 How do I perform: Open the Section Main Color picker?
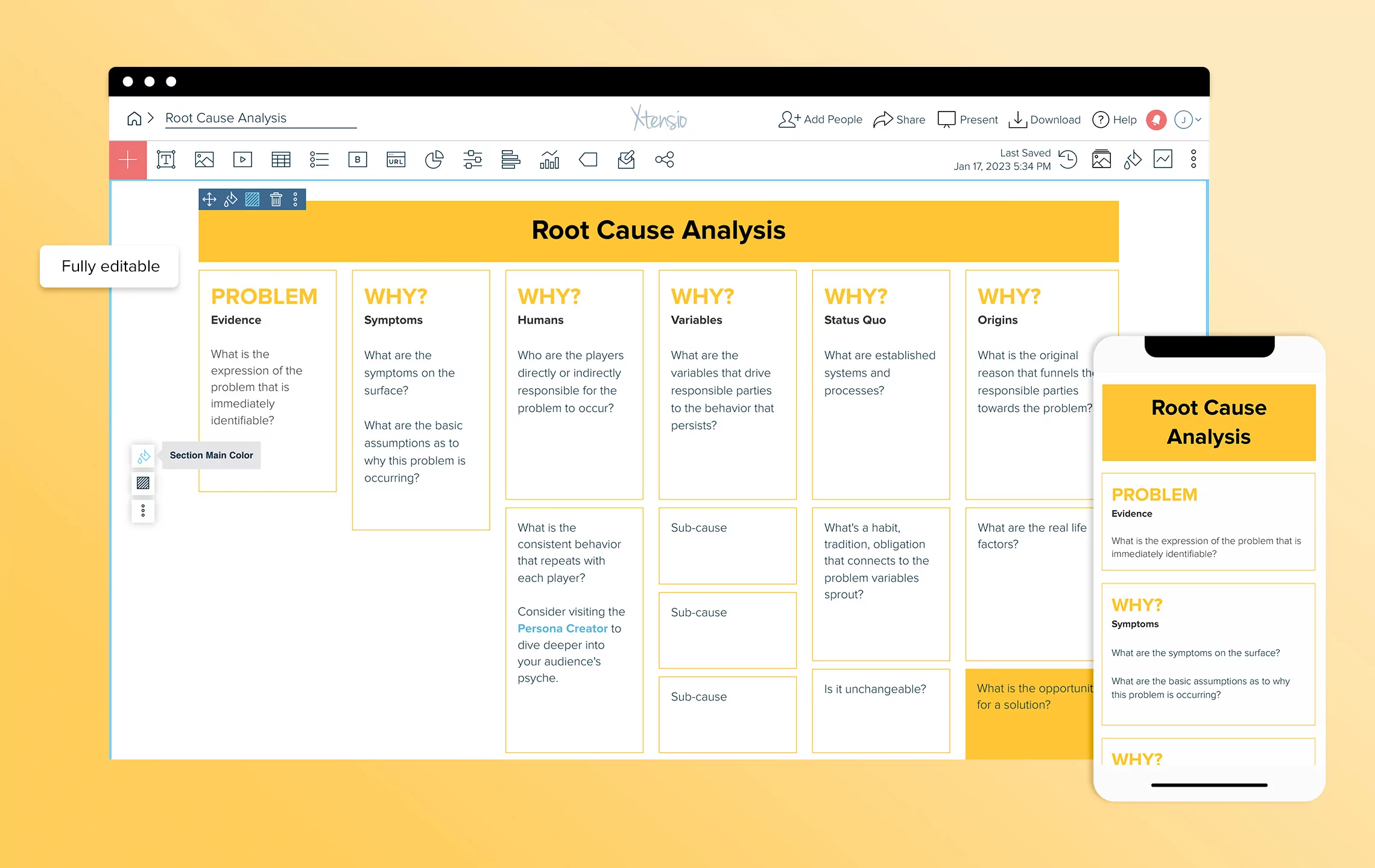(x=143, y=456)
